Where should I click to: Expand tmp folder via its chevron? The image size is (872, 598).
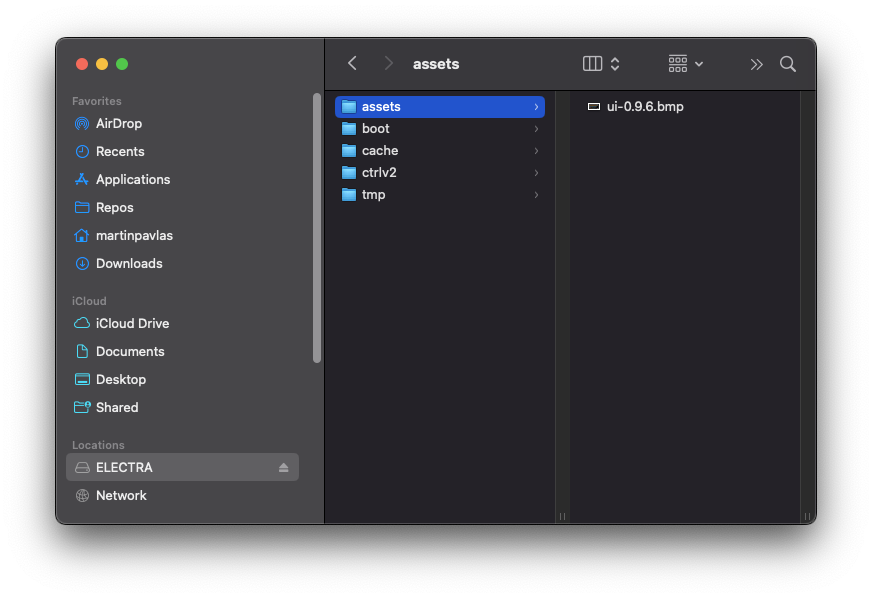pos(536,195)
